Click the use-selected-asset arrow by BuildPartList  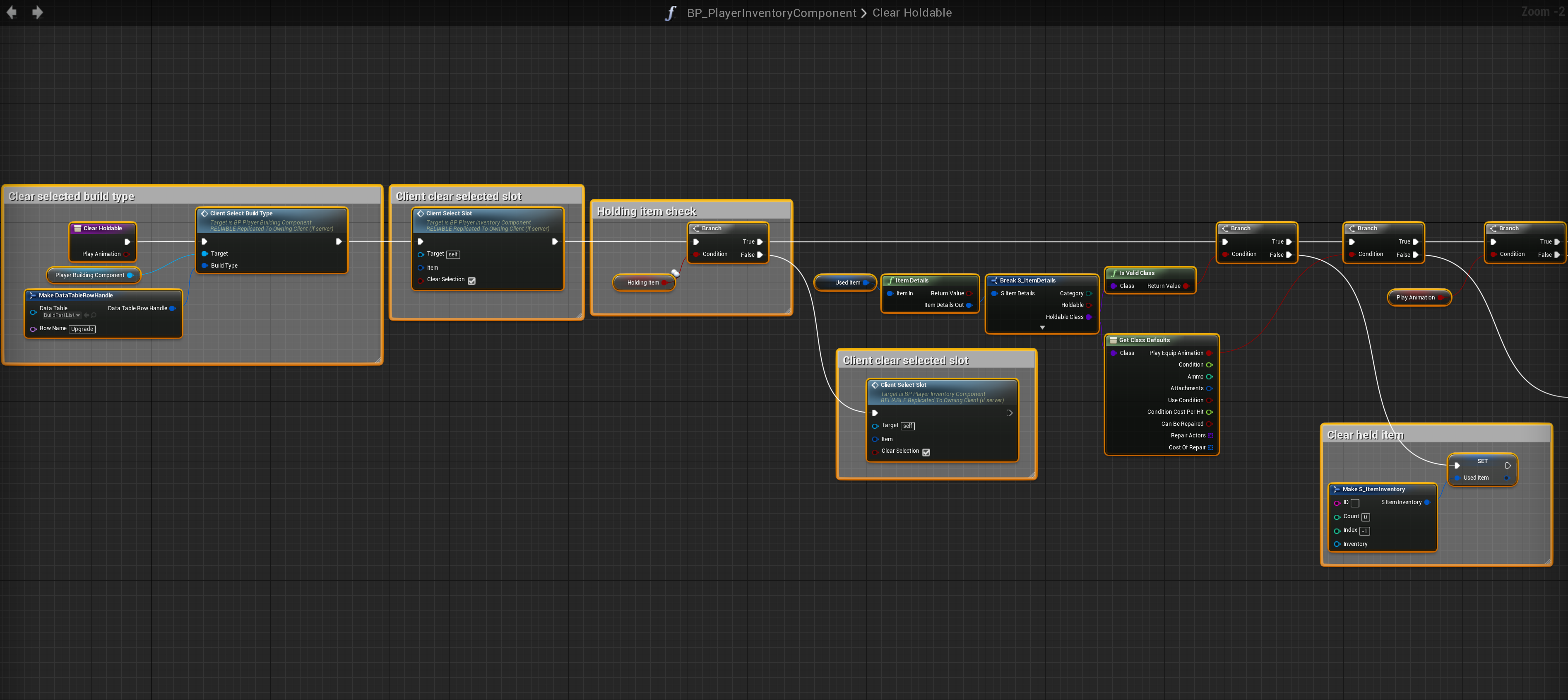click(87, 316)
